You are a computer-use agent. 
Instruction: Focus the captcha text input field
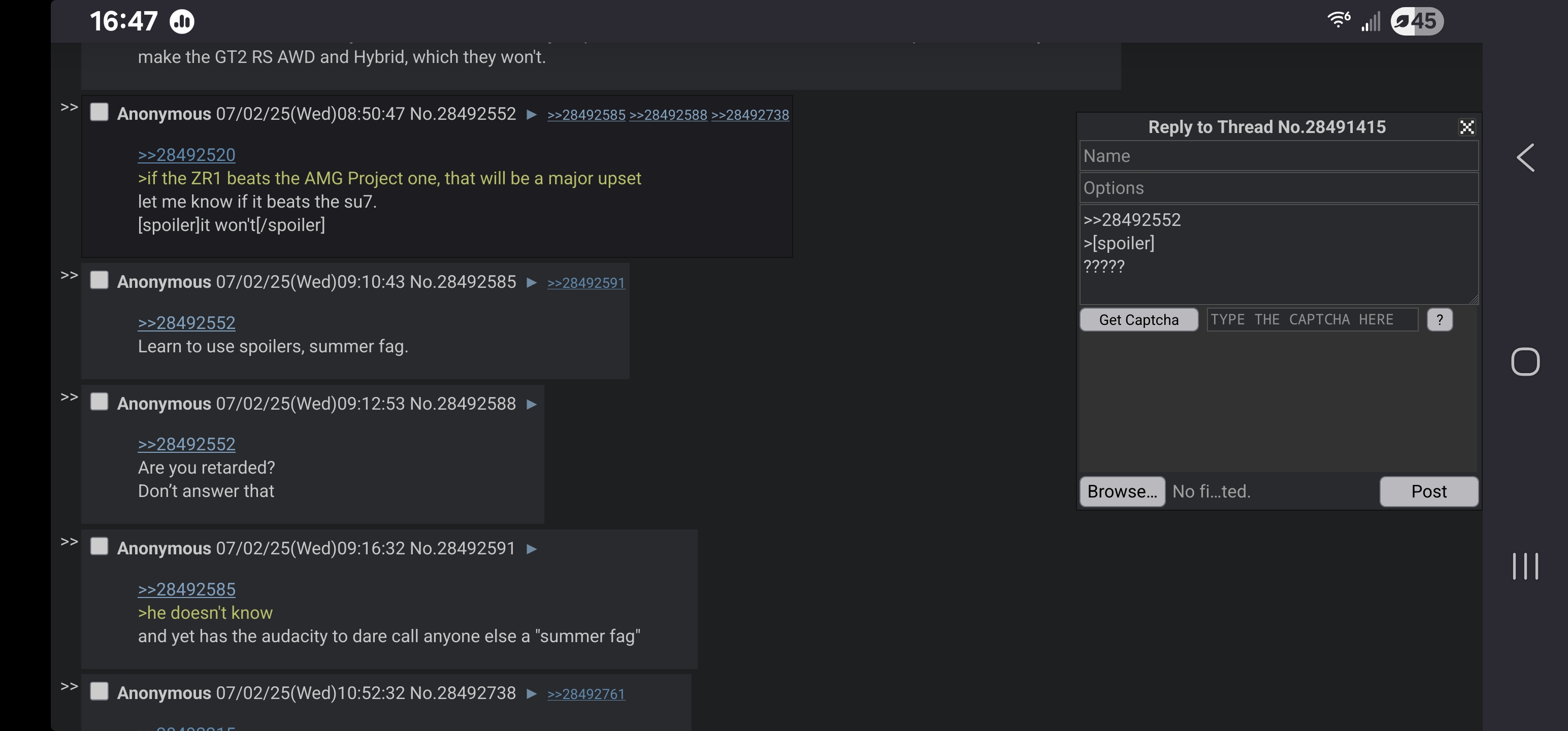coord(1312,319)
